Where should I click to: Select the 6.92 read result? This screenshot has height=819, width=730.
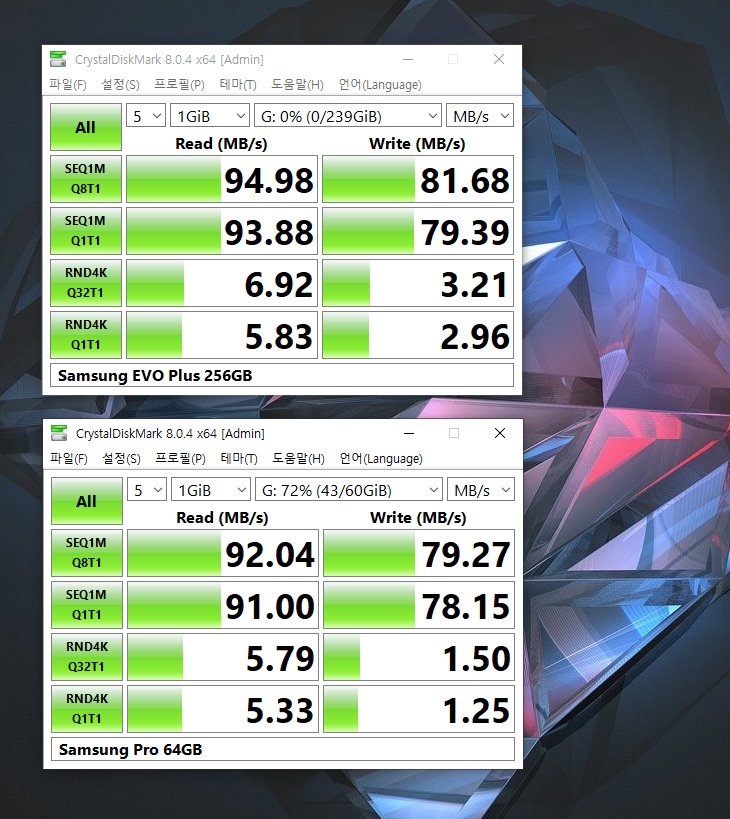(222, 283)
